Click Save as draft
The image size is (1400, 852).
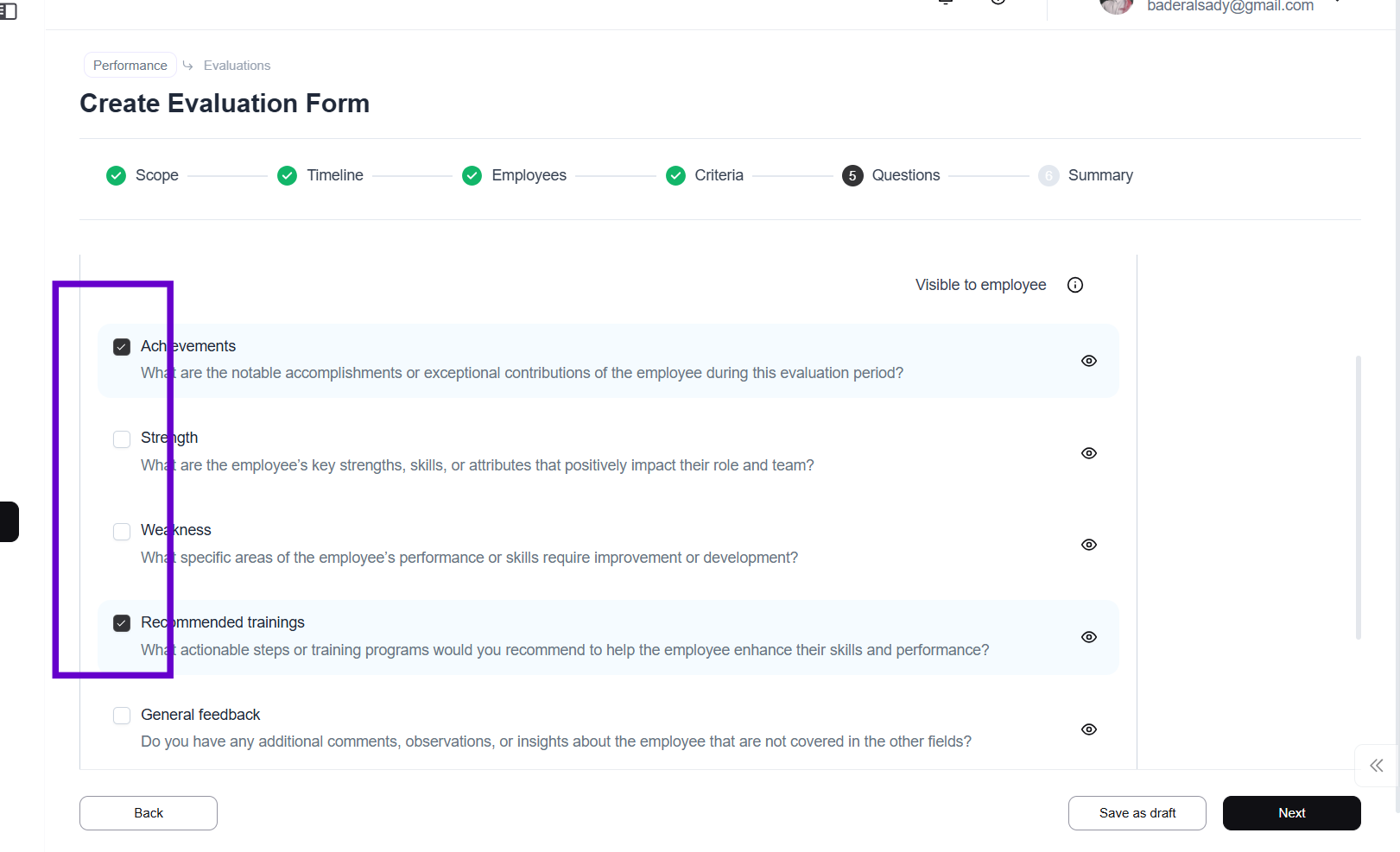pos(1137,813)
